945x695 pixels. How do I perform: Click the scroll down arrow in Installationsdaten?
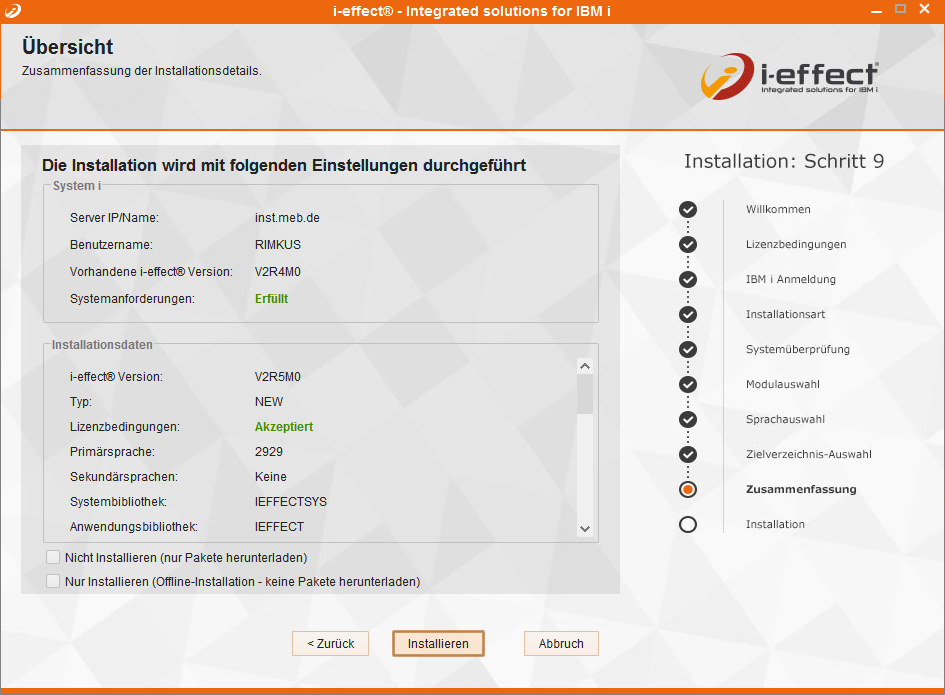click(x=585, y=529)
